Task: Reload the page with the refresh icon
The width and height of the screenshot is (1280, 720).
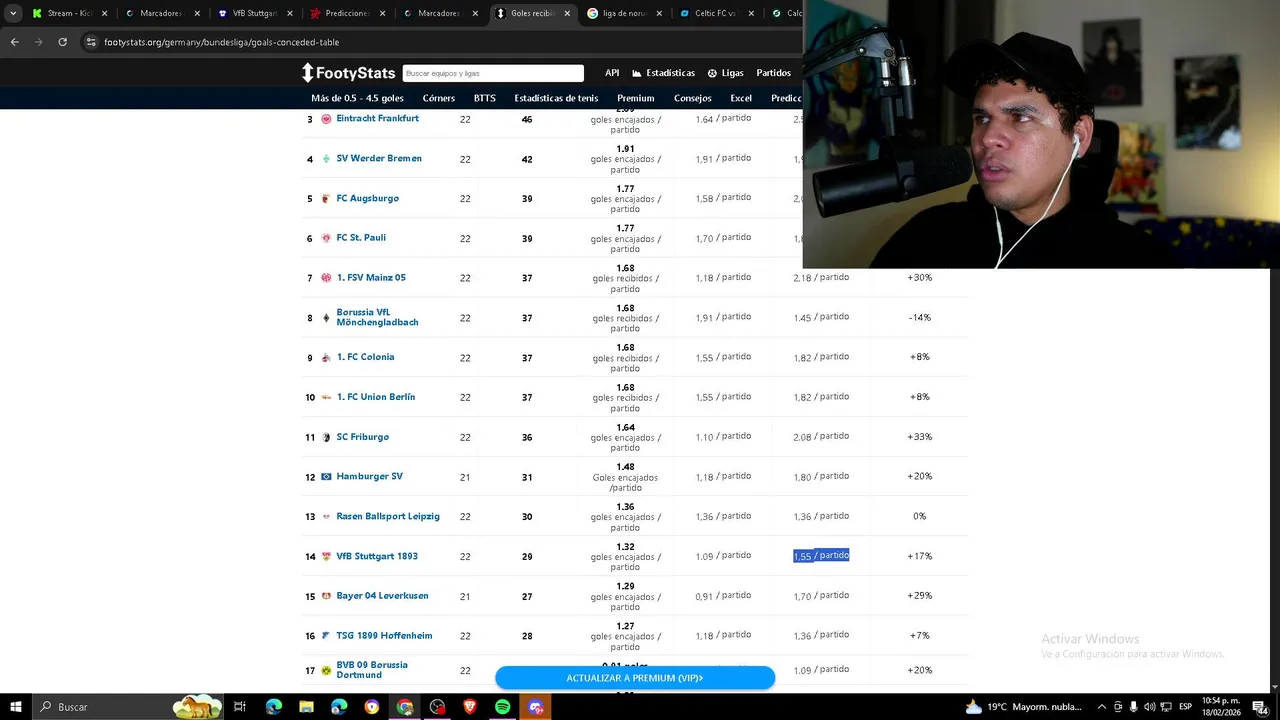Action: 62,42
